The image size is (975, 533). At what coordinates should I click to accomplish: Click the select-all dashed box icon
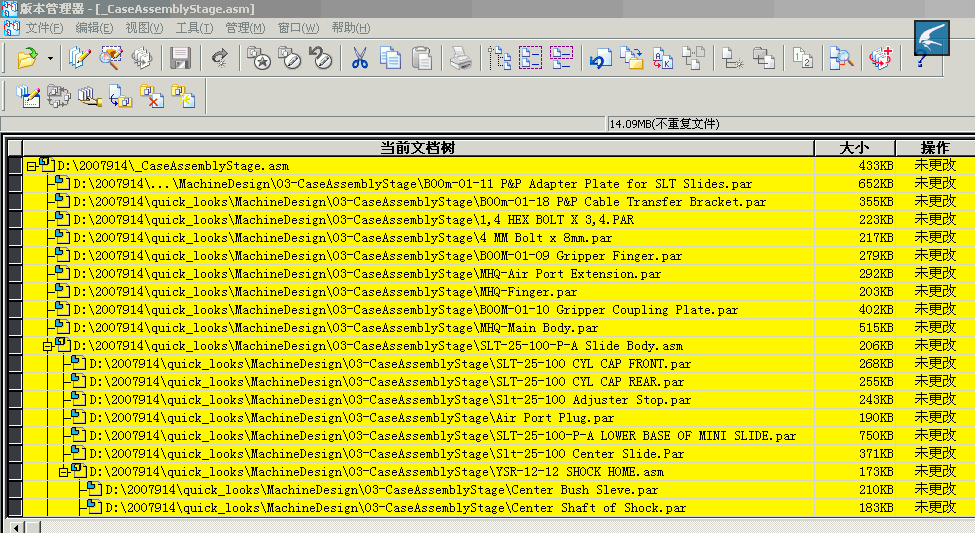click(530, 58)
